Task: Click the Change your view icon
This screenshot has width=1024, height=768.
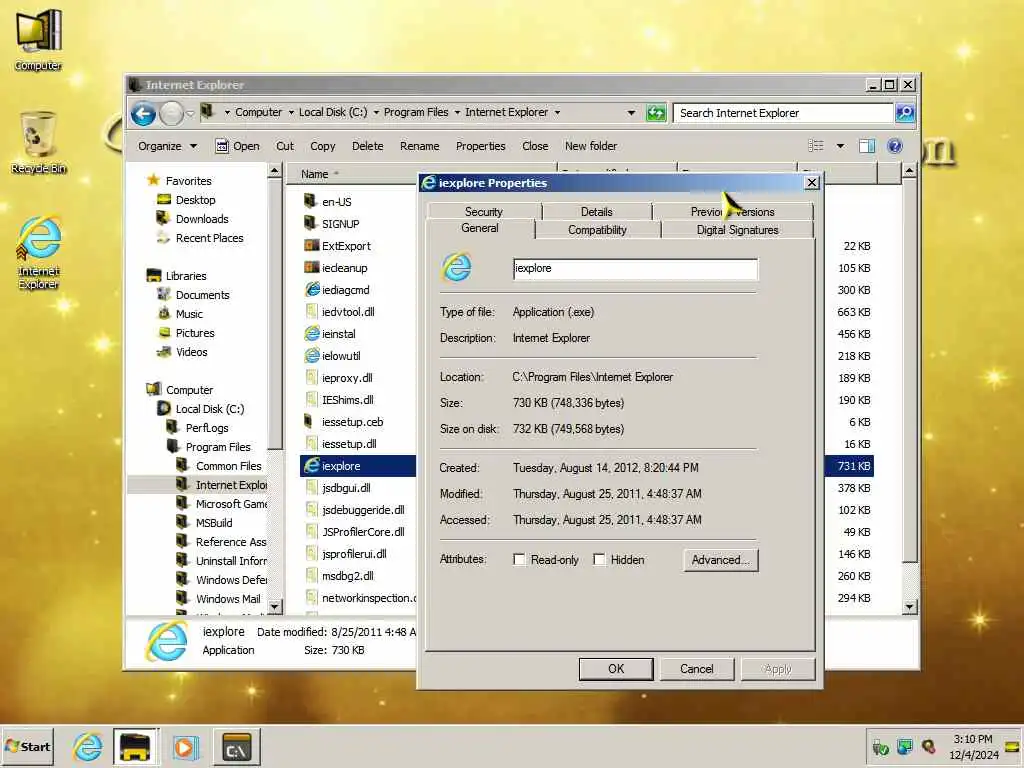Action: point(816,146)
